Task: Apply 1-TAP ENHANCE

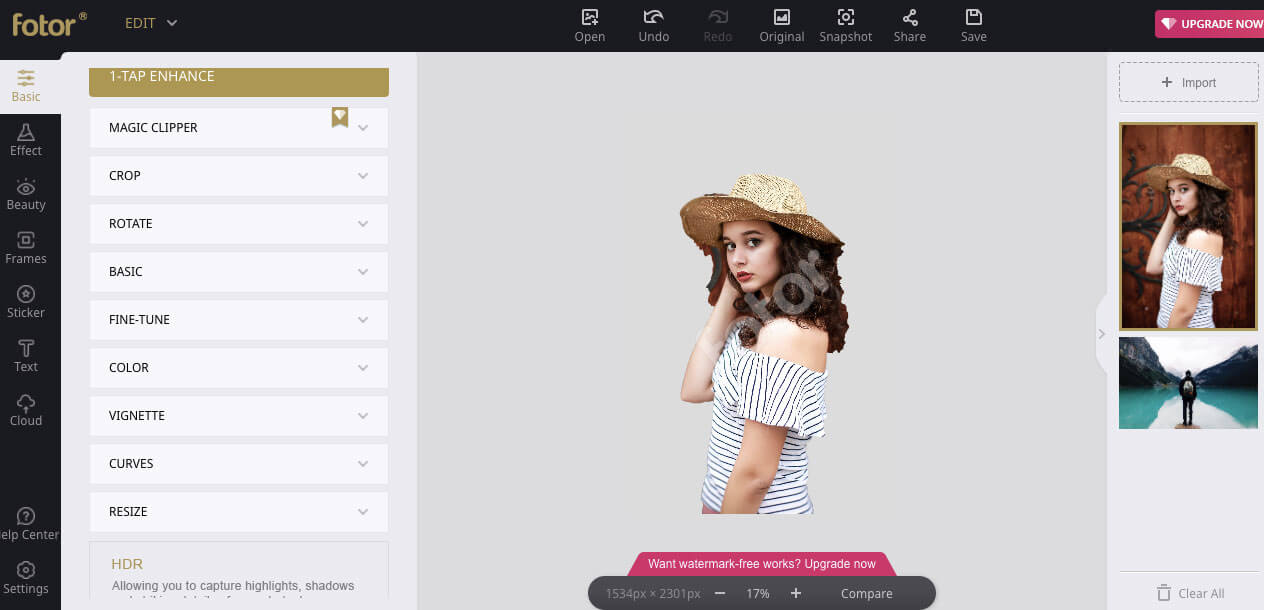Action: point(238,81)
